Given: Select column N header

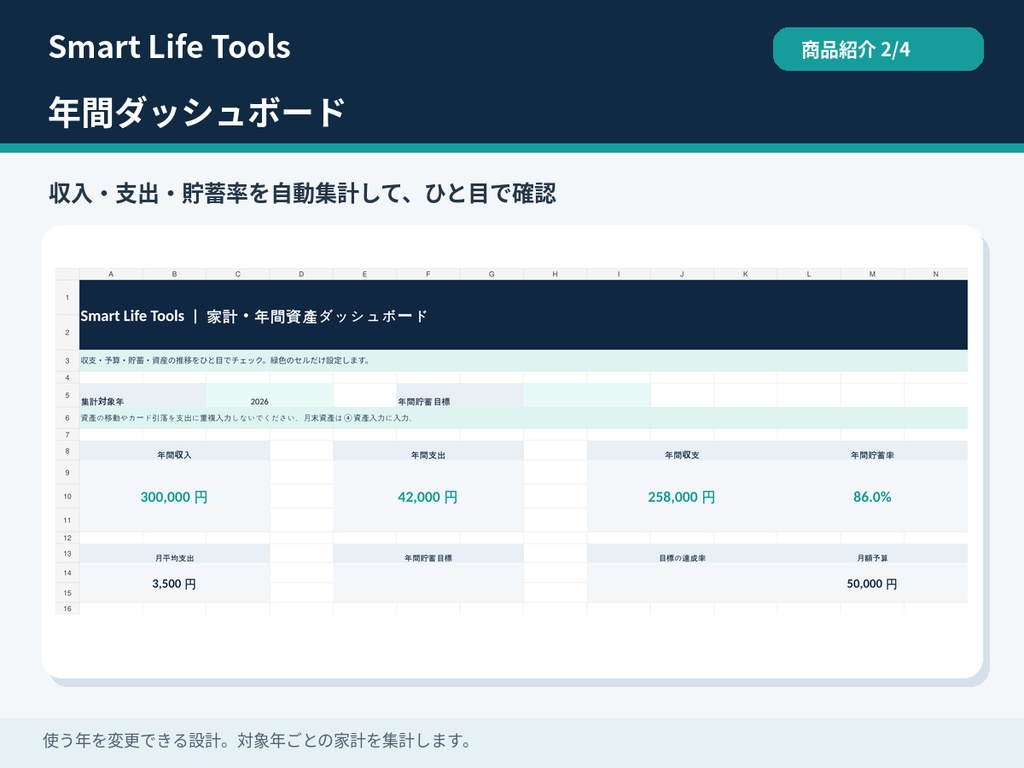Looking at the screenshot, I should pyautogui.click(x=935, y=274).
